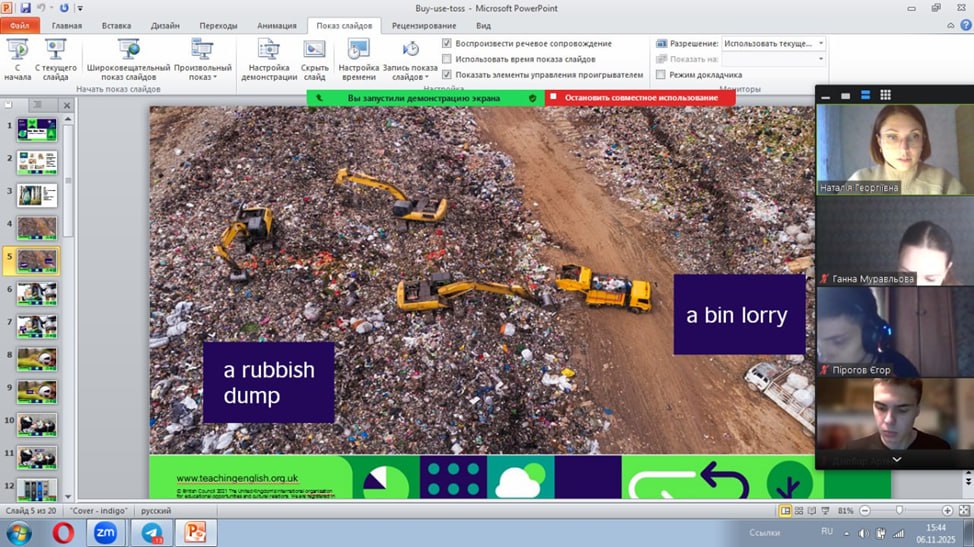Select slide 1 thumbnail

(37, 130)
